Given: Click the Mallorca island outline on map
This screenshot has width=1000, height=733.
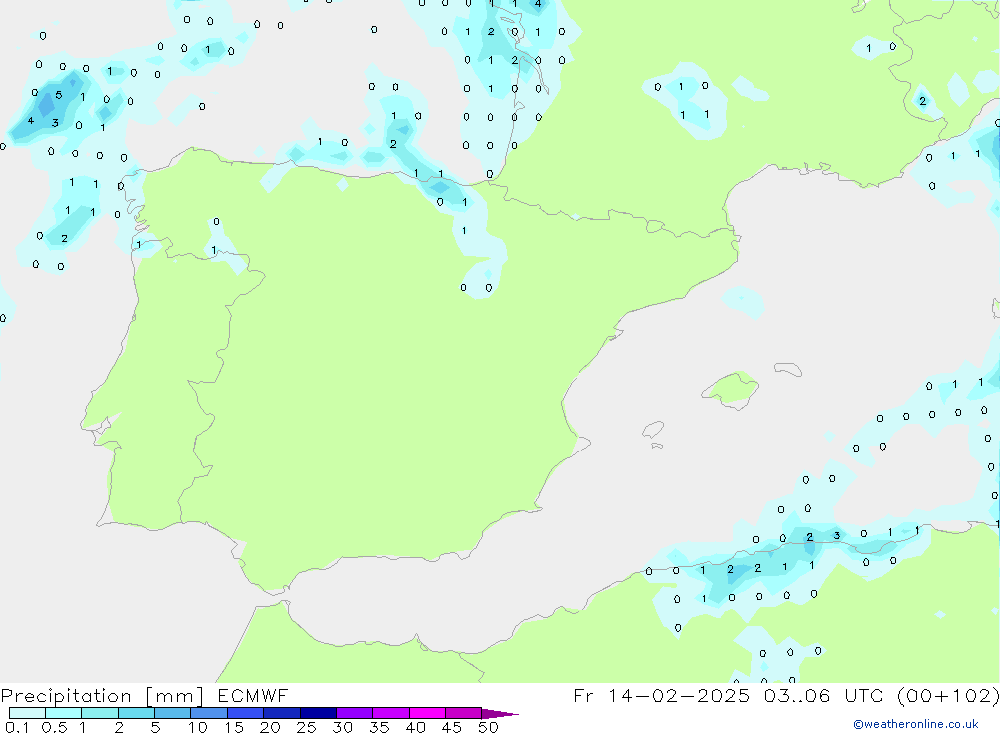Looking at the screenshot, I should pos(730,390).
